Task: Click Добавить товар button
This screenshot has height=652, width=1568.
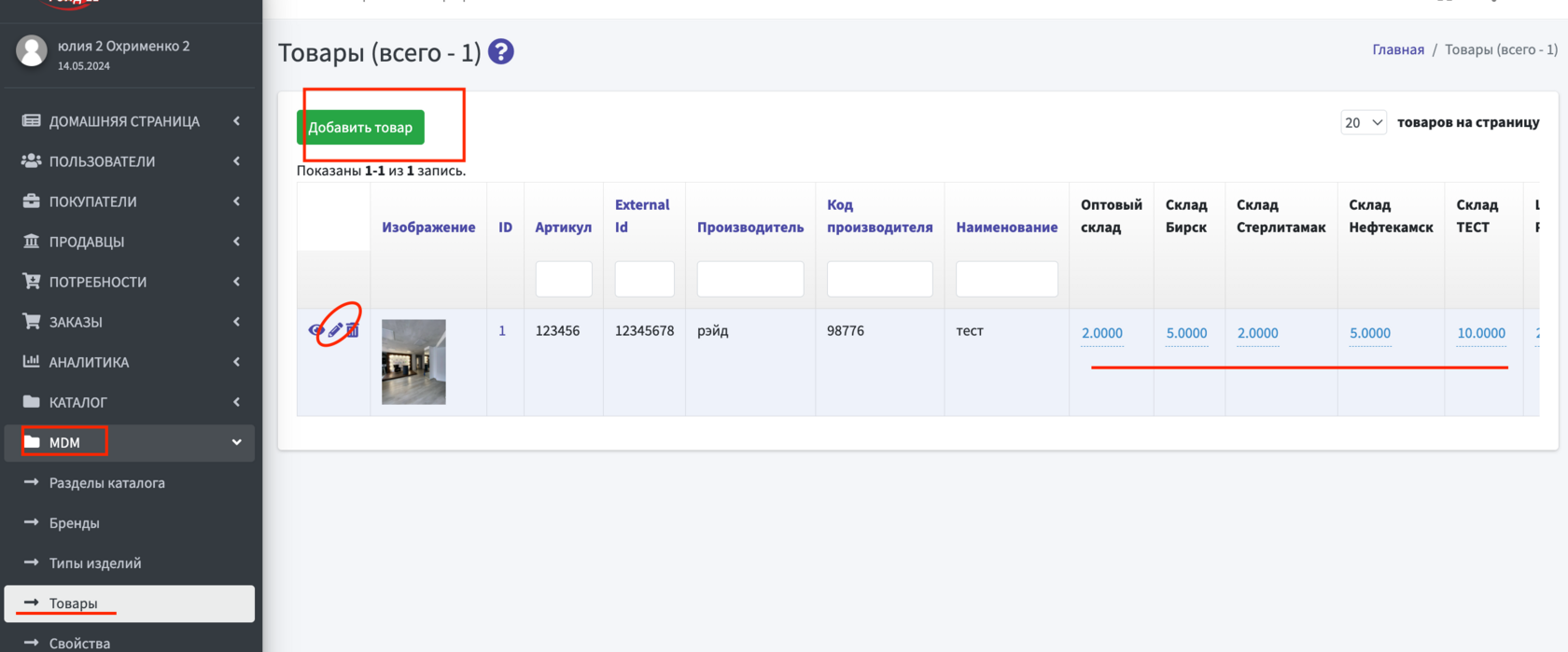Action: click(360, 127)
